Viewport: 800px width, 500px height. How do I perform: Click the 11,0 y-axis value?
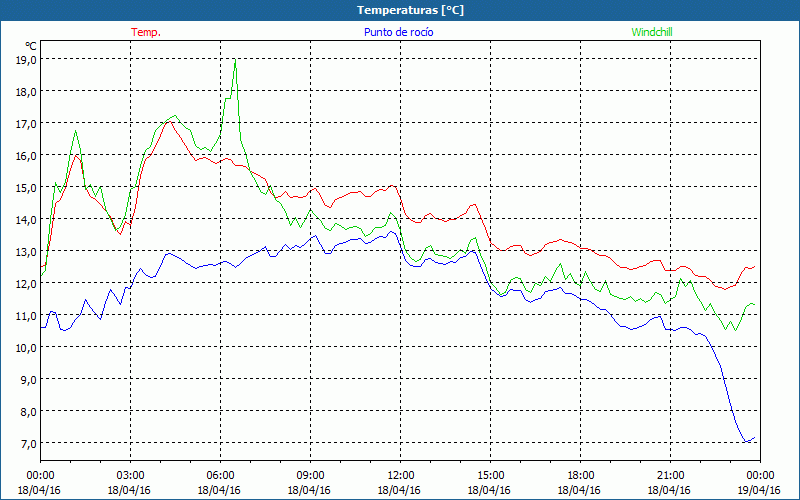coord(27,316)
